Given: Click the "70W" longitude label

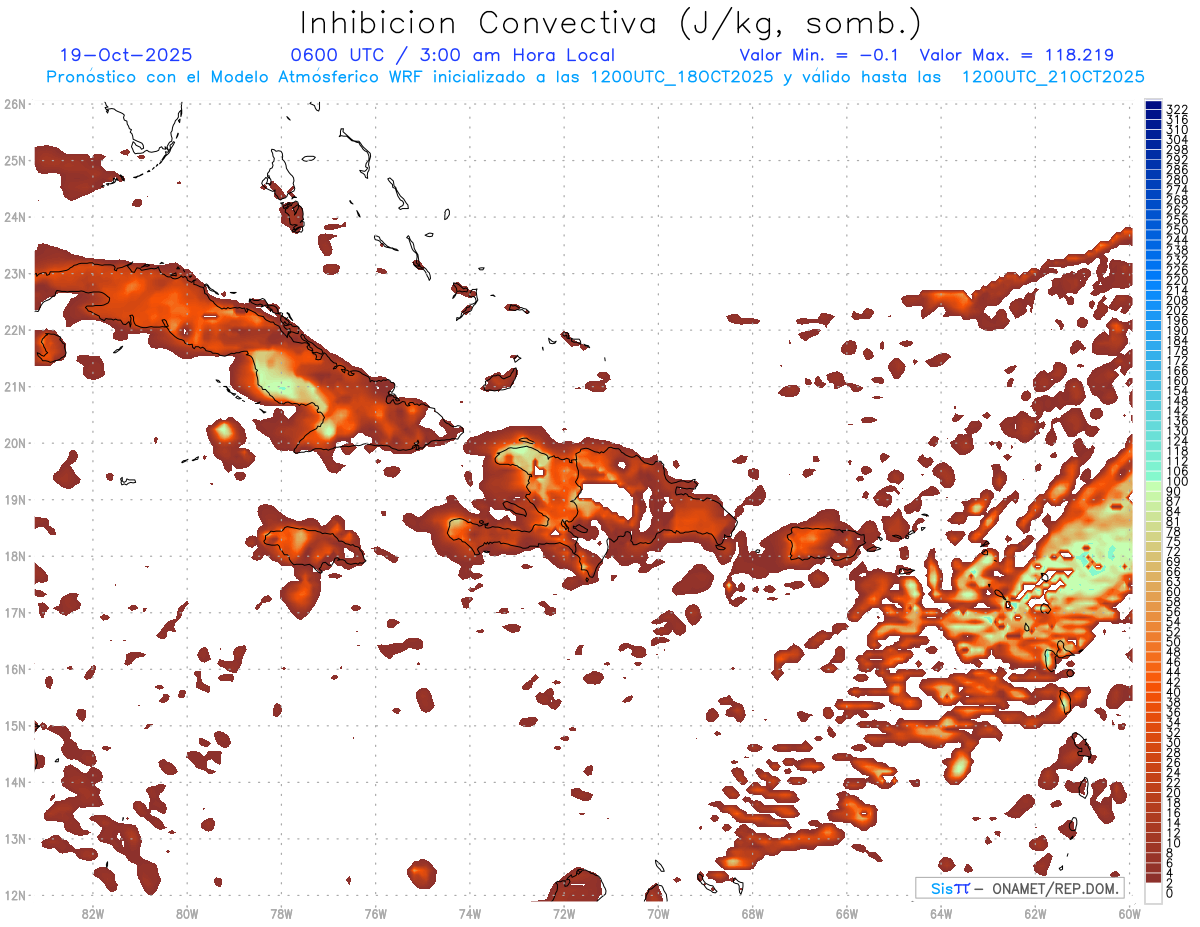Looking at the screenshot, I should pyautogui.click(x=658, y=913).
